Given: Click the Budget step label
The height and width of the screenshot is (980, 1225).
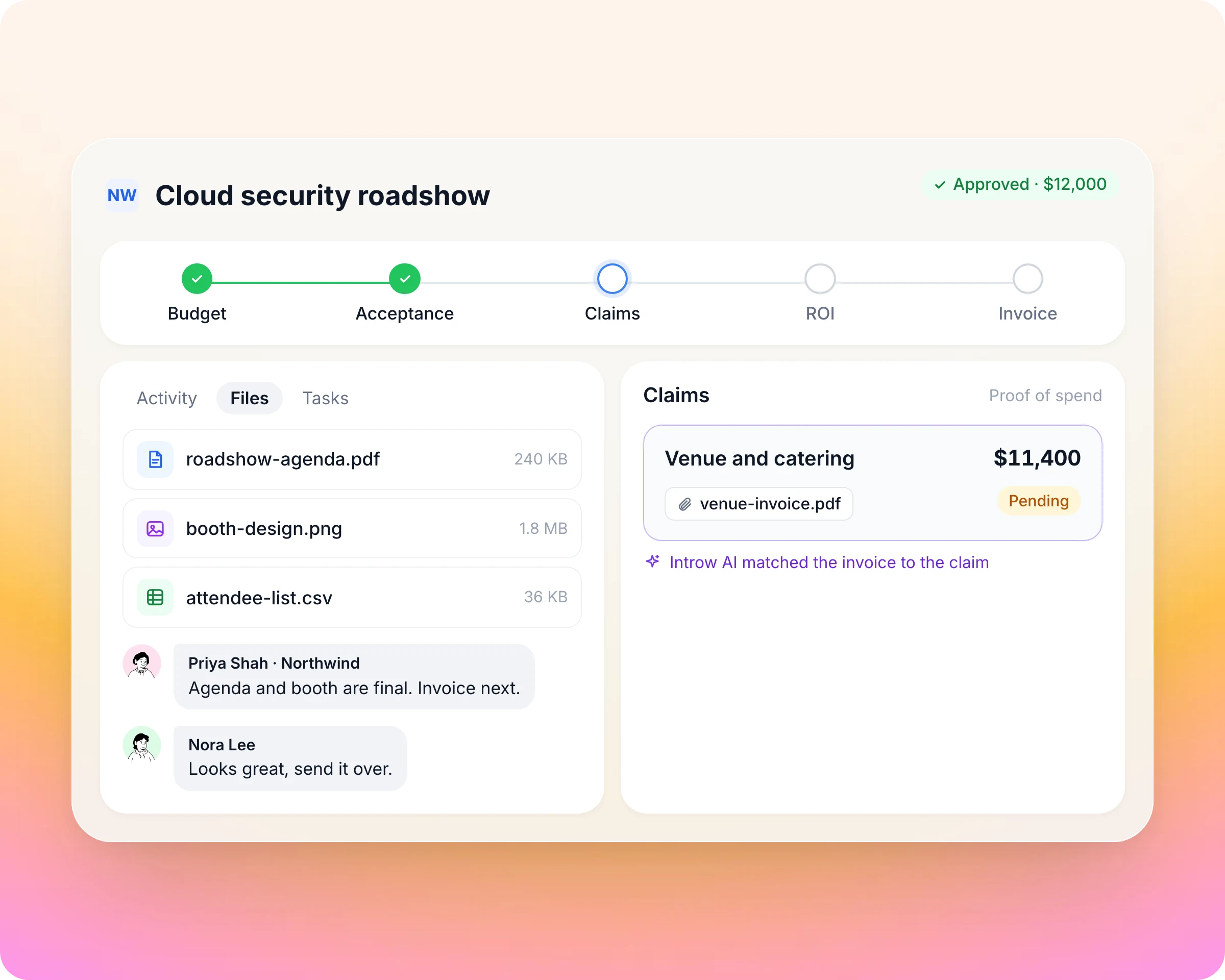Looking at the screenshot, I should click(x=197, y=313).
